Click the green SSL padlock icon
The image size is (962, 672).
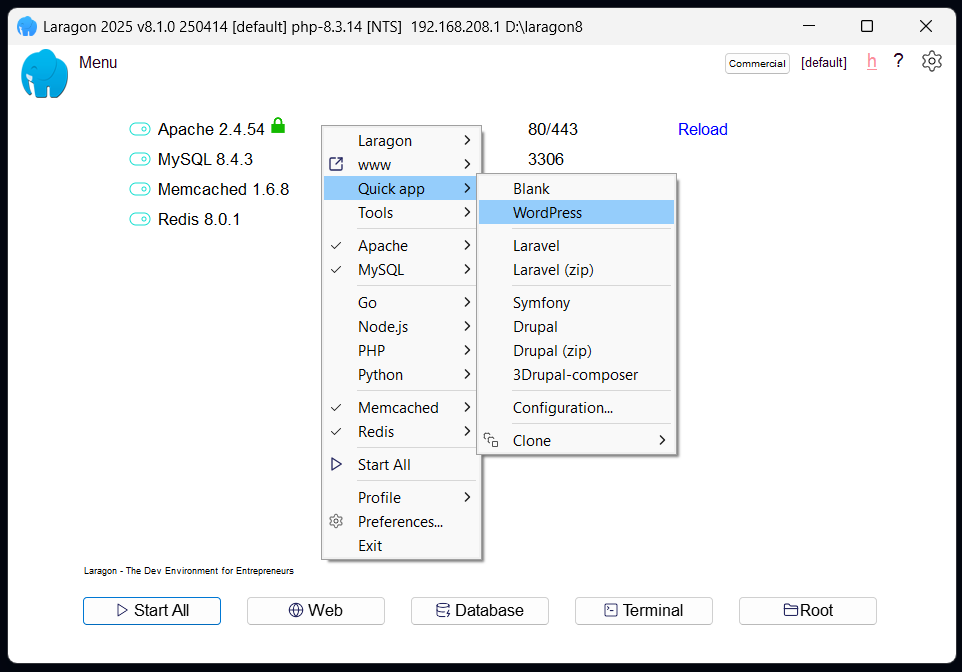tap(278, 126)
